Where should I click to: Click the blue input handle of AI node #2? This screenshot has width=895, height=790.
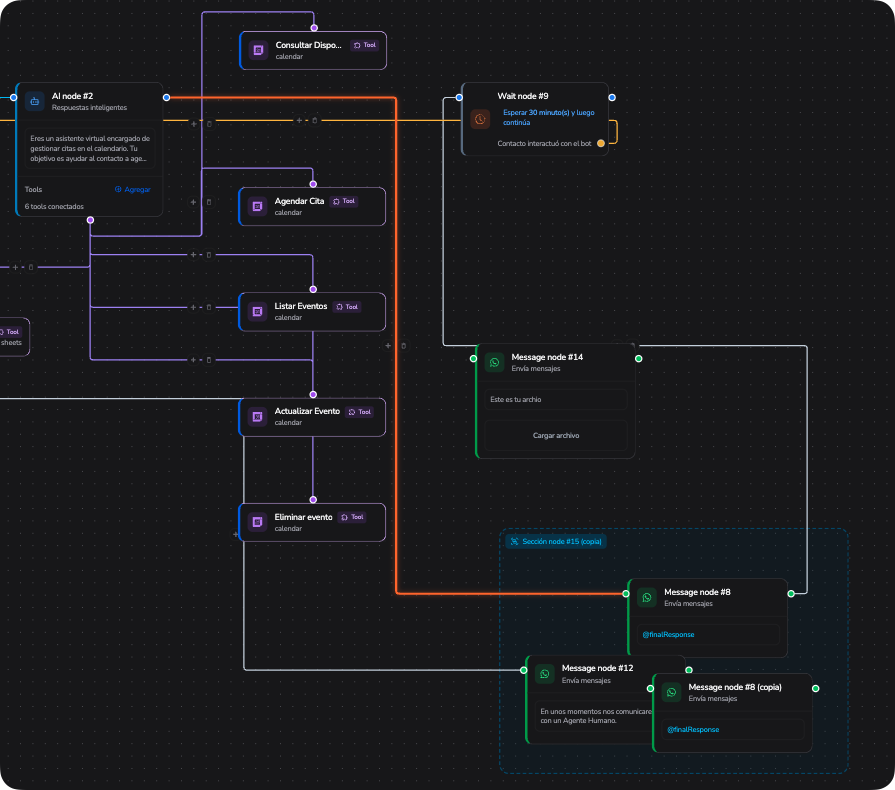[14, 98]
